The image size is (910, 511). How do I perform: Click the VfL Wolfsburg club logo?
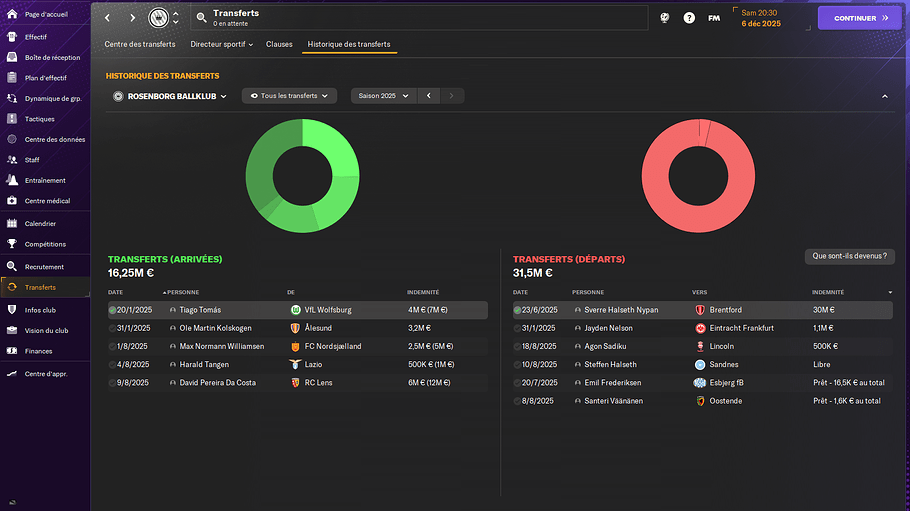[295, 310]
